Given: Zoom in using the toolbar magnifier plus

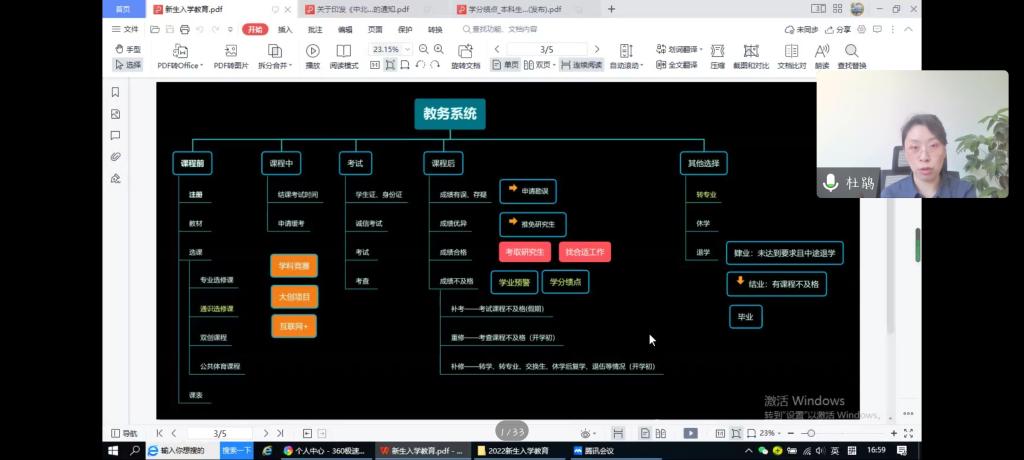Looking at the screenshot, I should 438,49.
